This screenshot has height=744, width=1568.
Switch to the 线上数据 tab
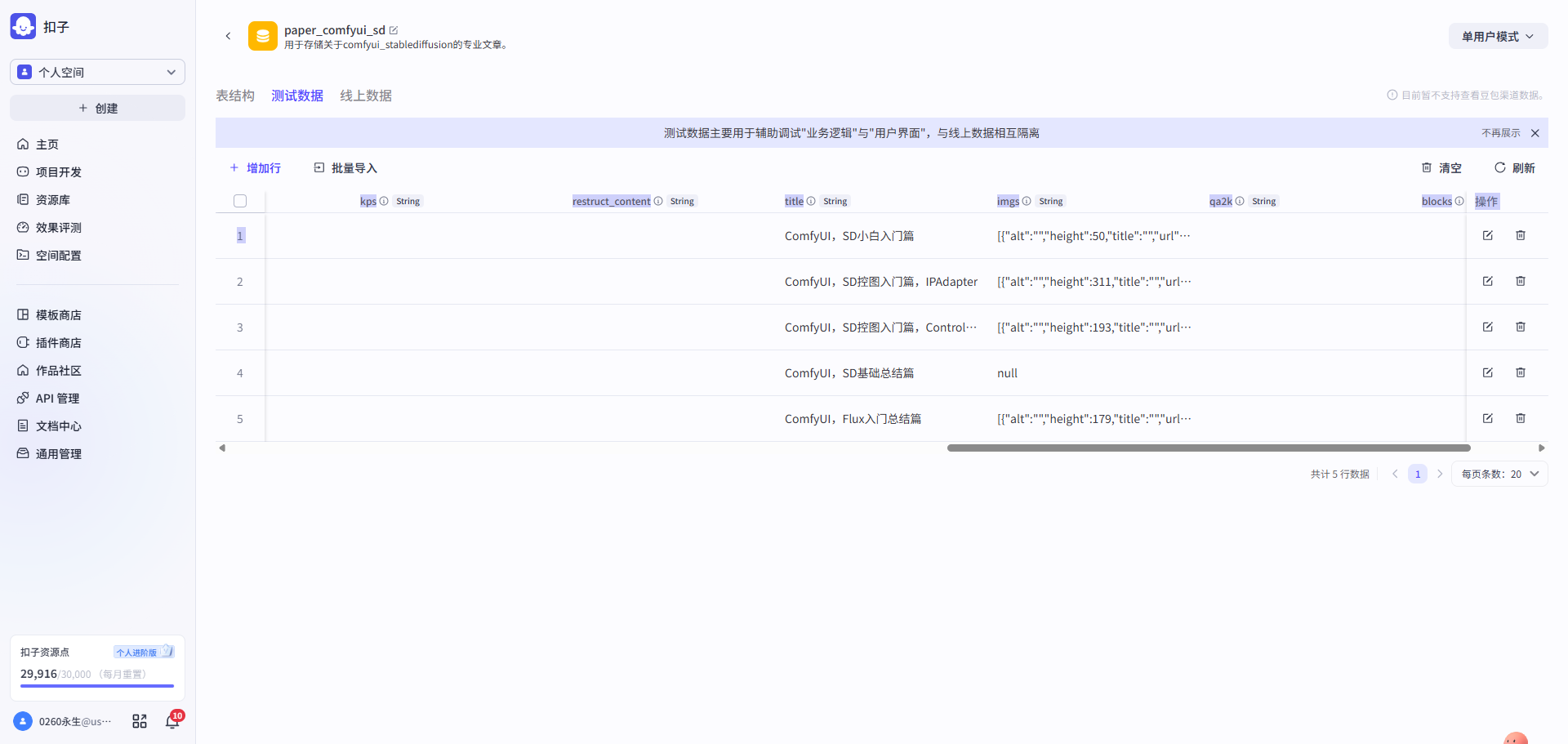[x=365, y=96]
